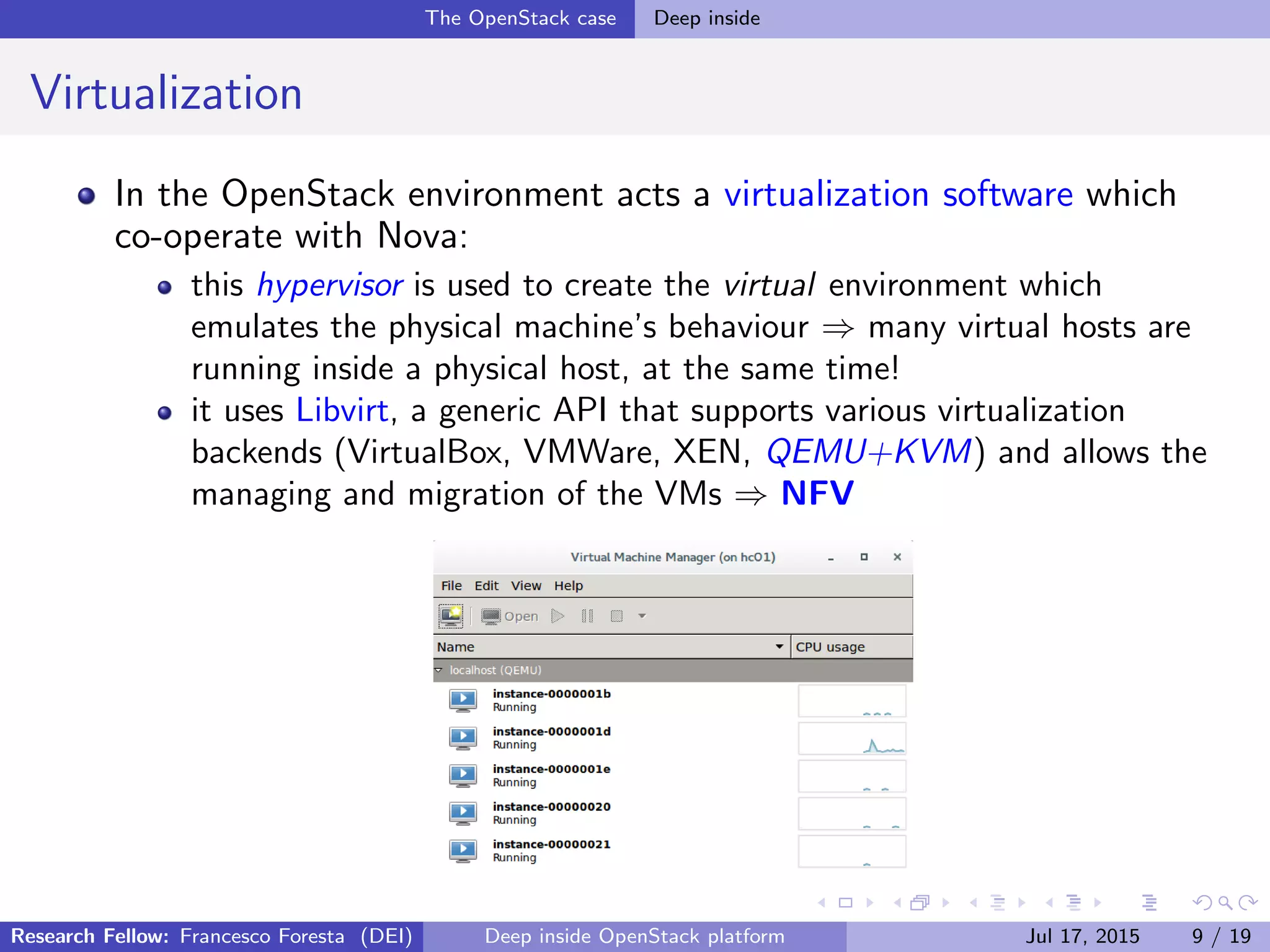Click the monitor icon of instance-0000001d
Image resolution: width=1270 pixels, height=952 pixels.
click(x=463, y=738)
